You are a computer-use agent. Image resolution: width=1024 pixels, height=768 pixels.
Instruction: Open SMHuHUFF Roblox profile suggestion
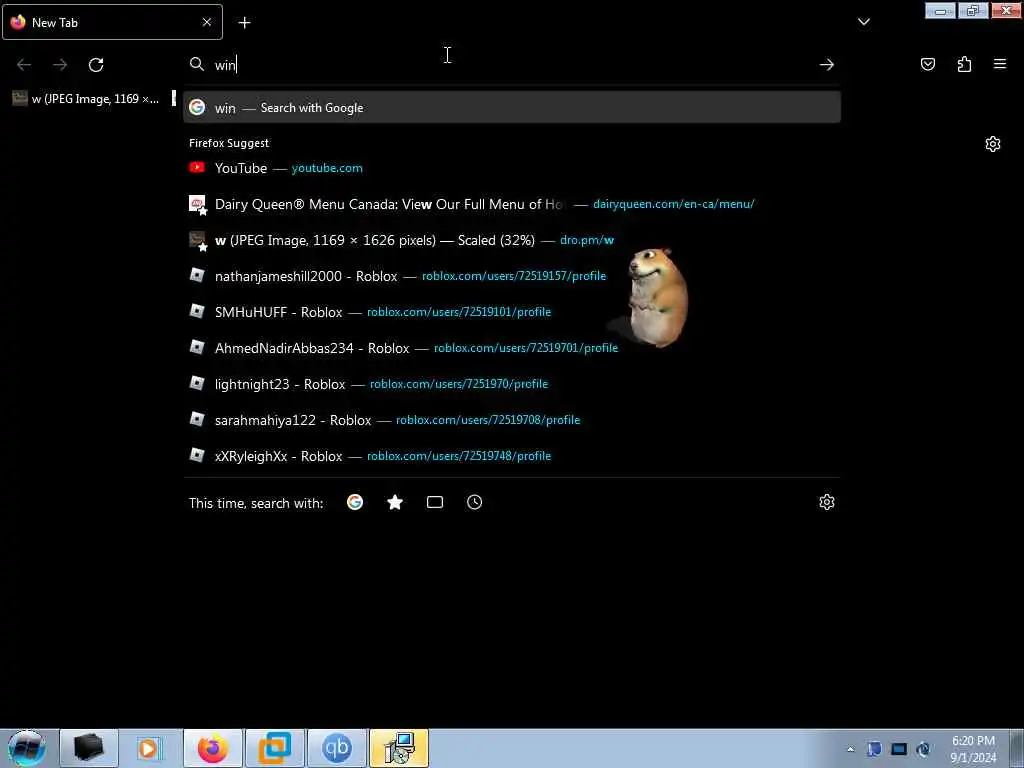[512, 312]
